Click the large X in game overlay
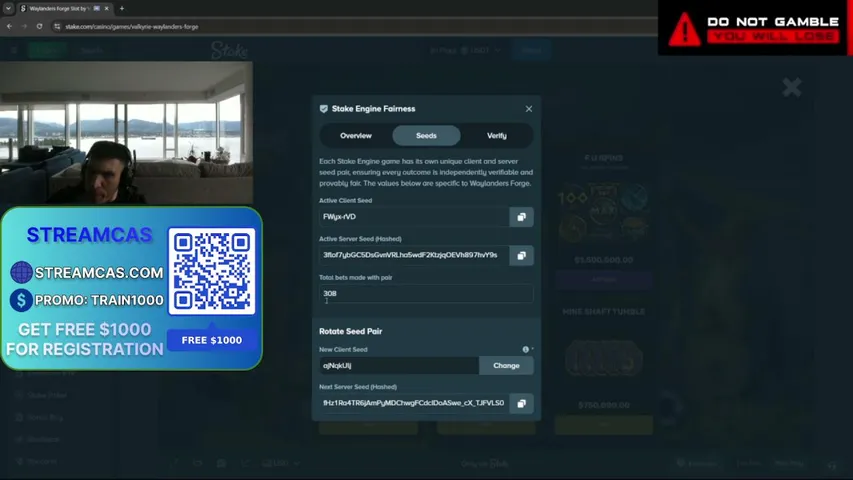This screenshot has height=480, width=853. (x=792, y=87)
